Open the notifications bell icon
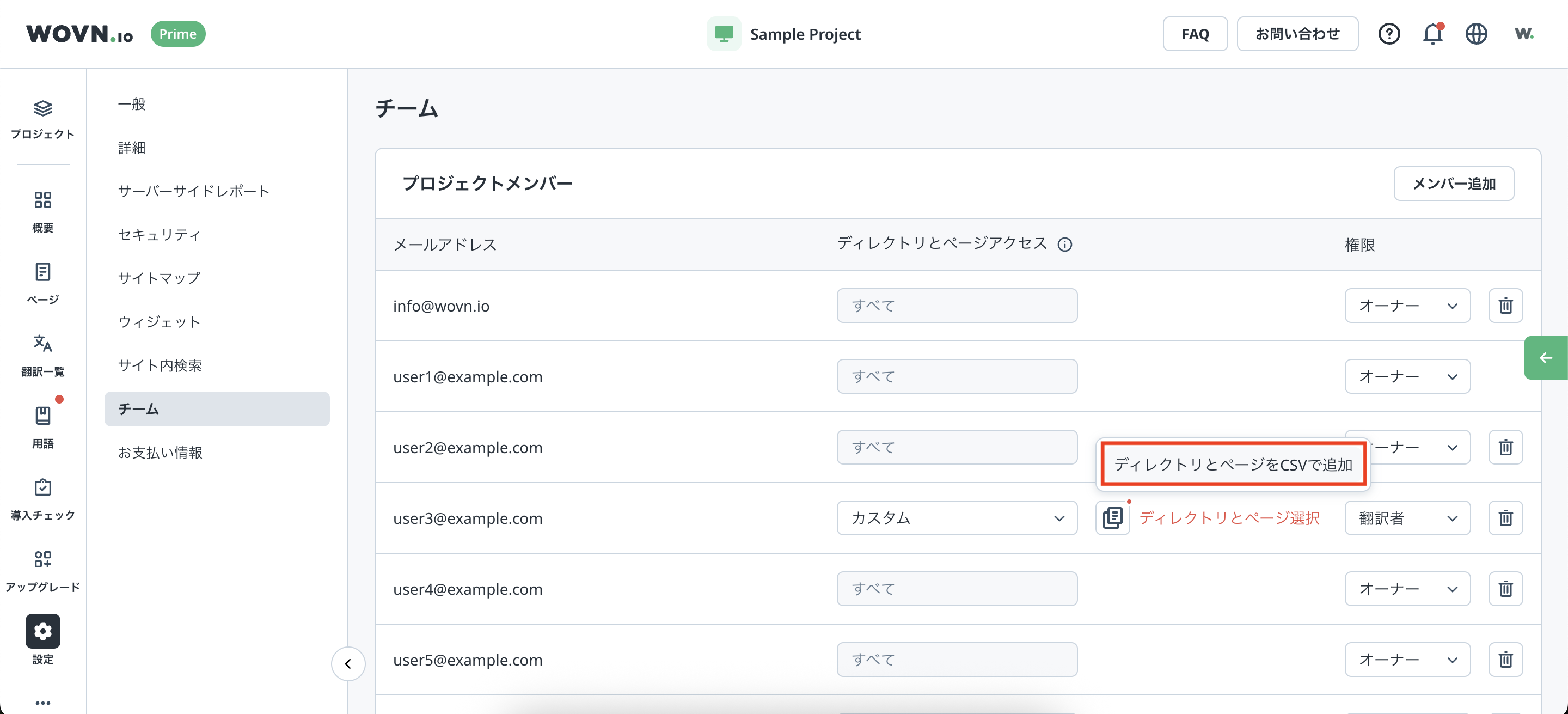Viewport: 1568px width, 714px height. 1432,34
